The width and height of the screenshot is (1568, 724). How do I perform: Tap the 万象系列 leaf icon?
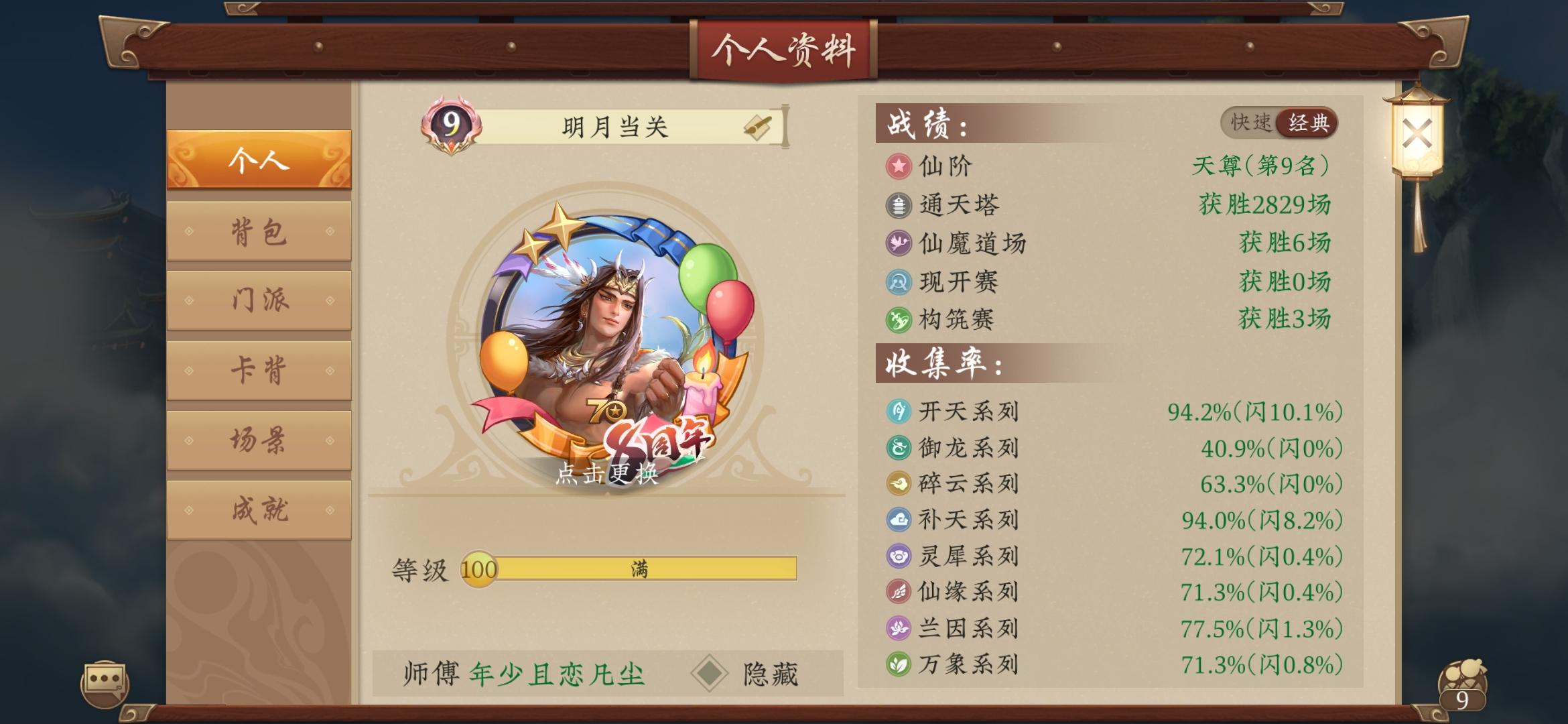[899, 664]
